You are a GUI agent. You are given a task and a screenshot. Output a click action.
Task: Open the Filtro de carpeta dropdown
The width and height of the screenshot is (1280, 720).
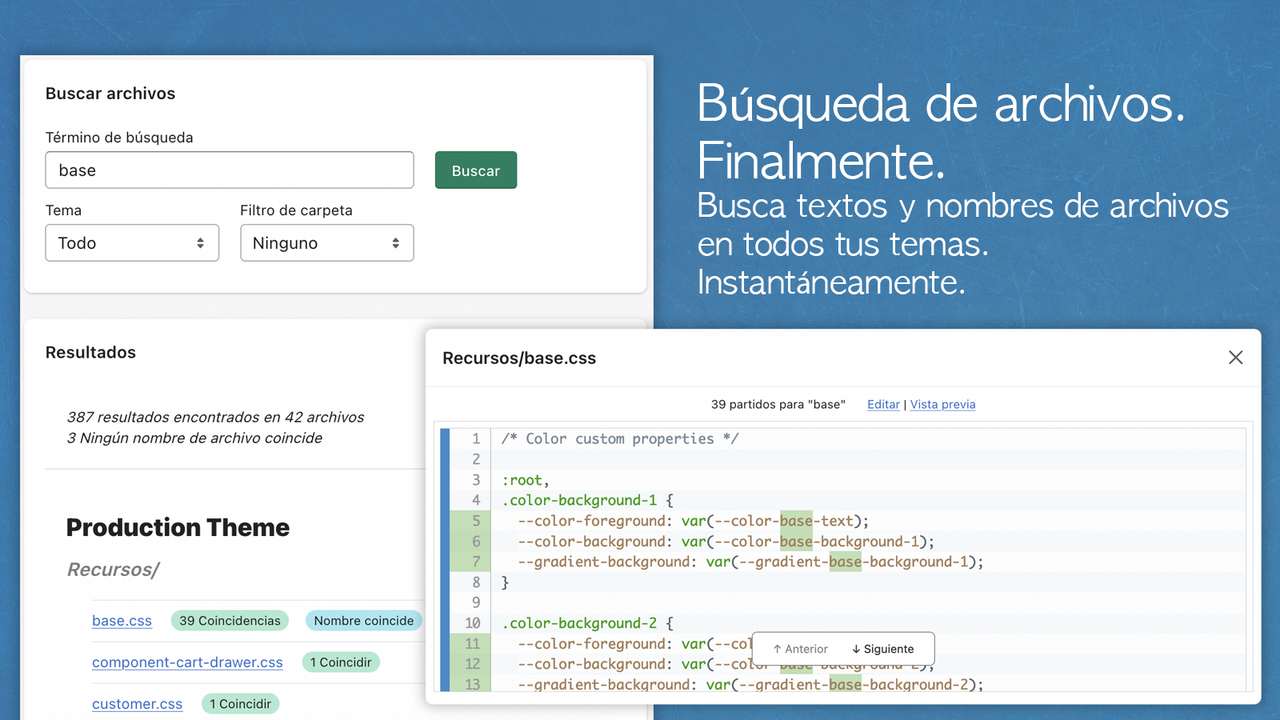click(x=327, y=243)
